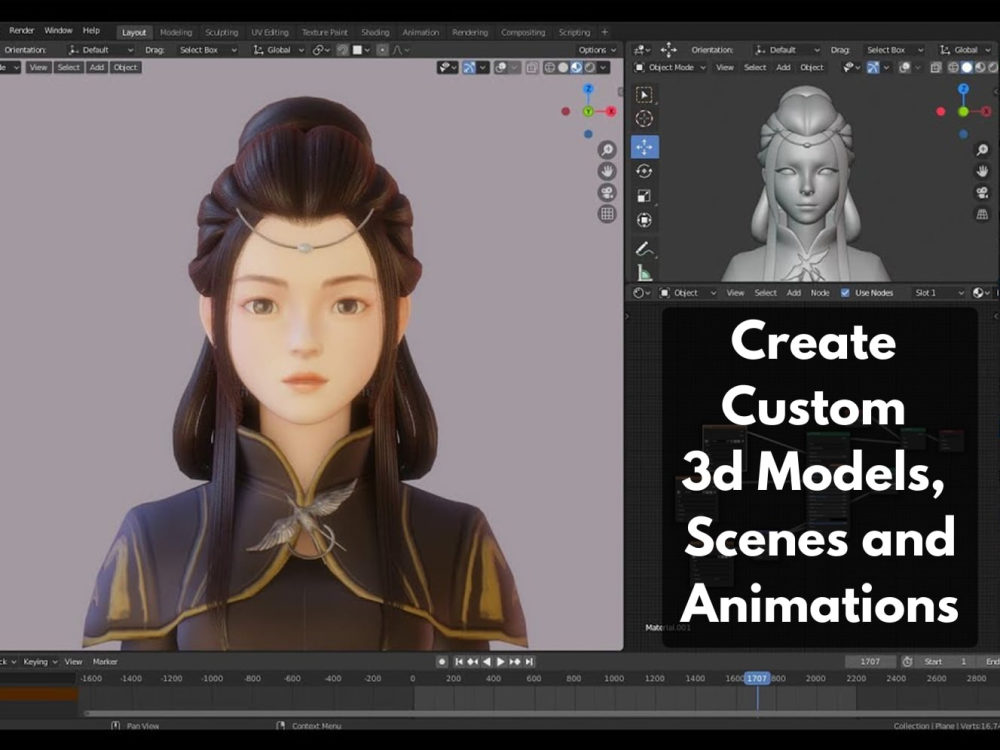1000x750 pixels.
Task: Activate the Scale tool in right viewport
Action: pyautogui.click(x=644, y=196)
